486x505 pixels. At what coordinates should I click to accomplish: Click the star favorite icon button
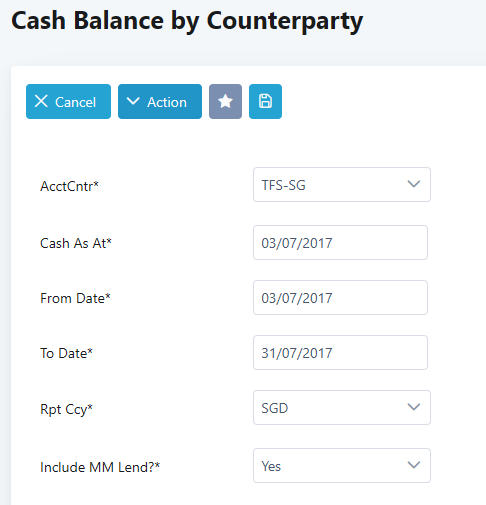click(225, 101)
